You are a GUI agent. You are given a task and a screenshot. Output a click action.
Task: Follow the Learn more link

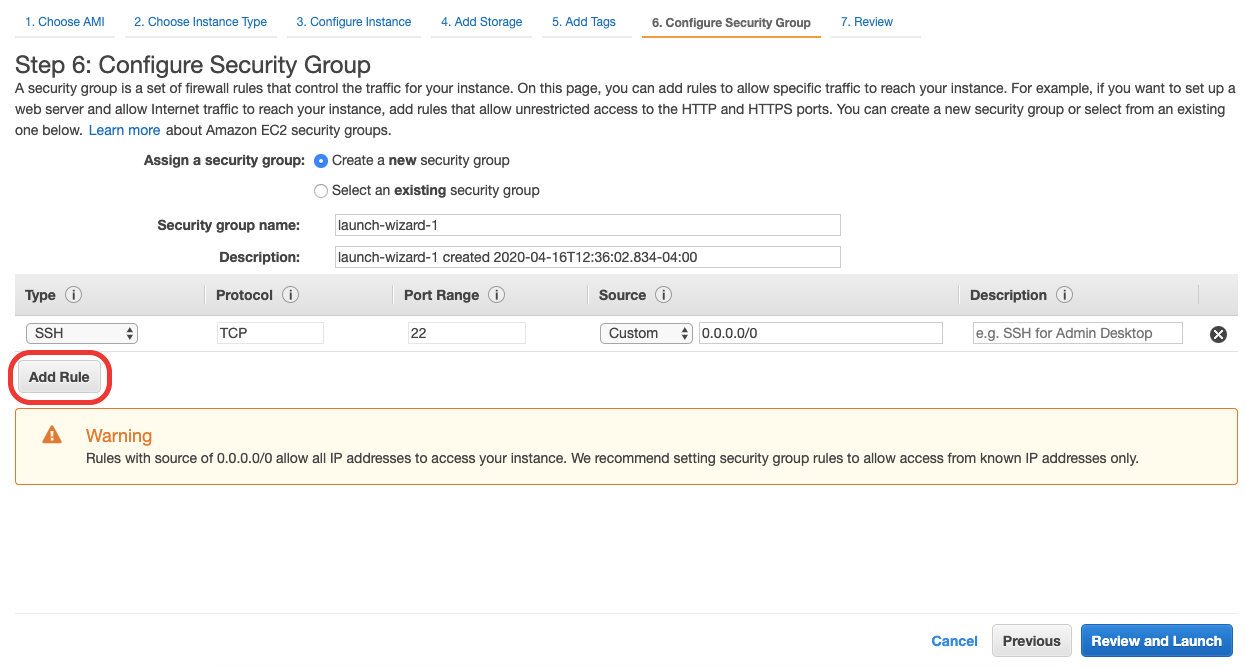[124, 130]
